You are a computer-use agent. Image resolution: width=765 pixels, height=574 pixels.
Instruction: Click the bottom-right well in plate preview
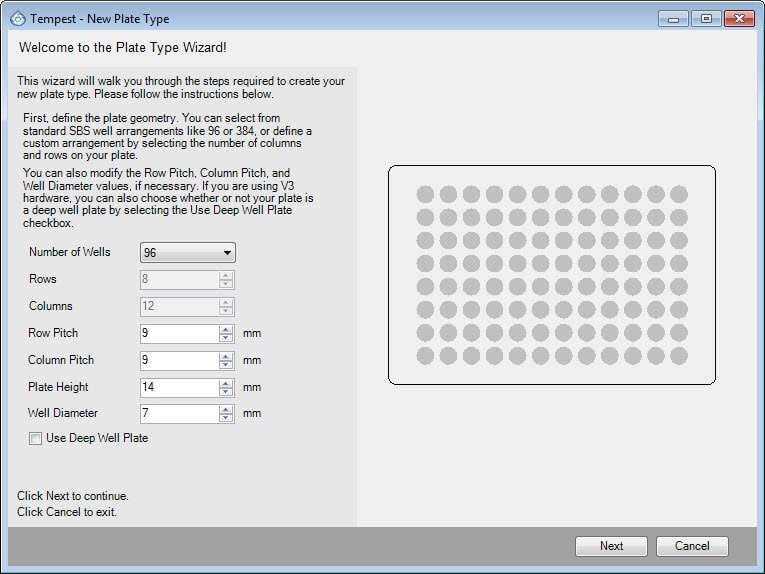(679, 355)
